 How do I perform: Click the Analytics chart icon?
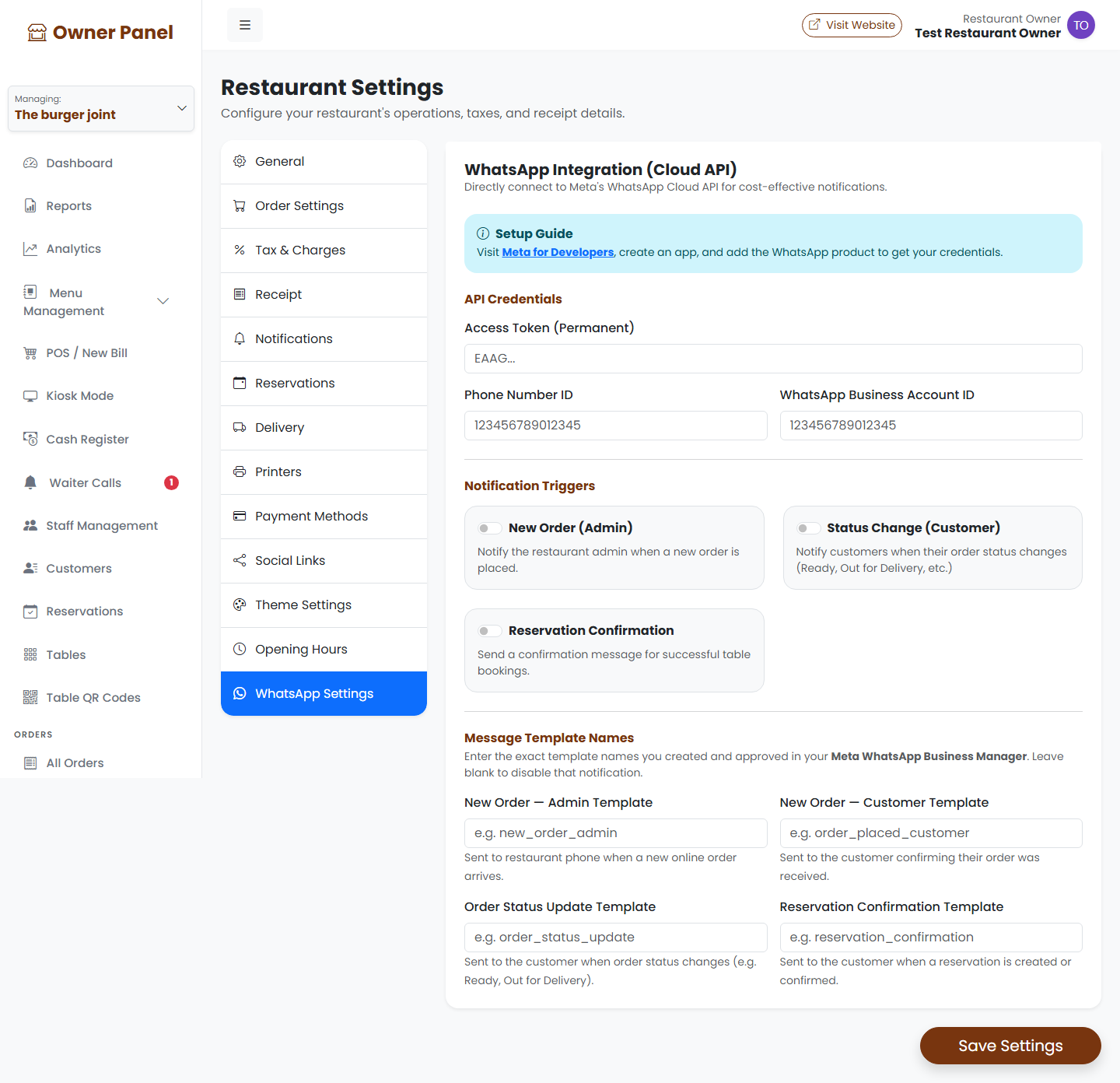coord(30,249)
